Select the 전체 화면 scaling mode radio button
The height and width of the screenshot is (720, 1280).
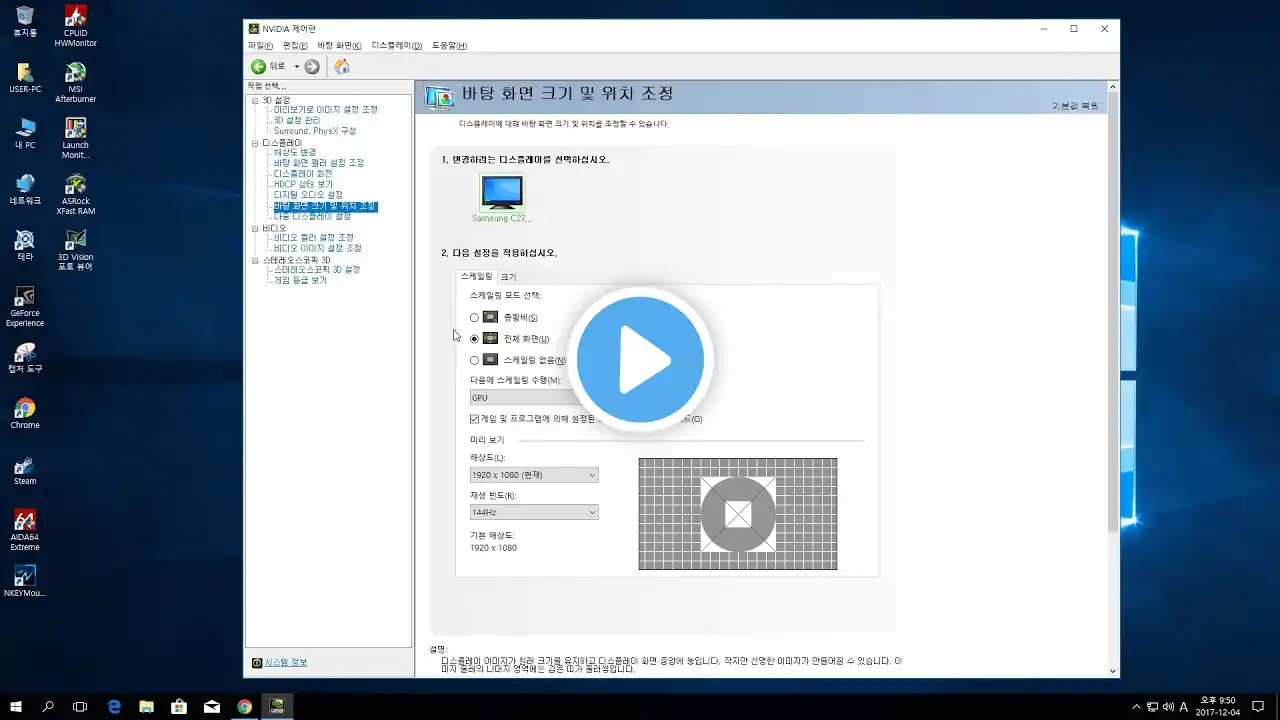click(474, 339)
